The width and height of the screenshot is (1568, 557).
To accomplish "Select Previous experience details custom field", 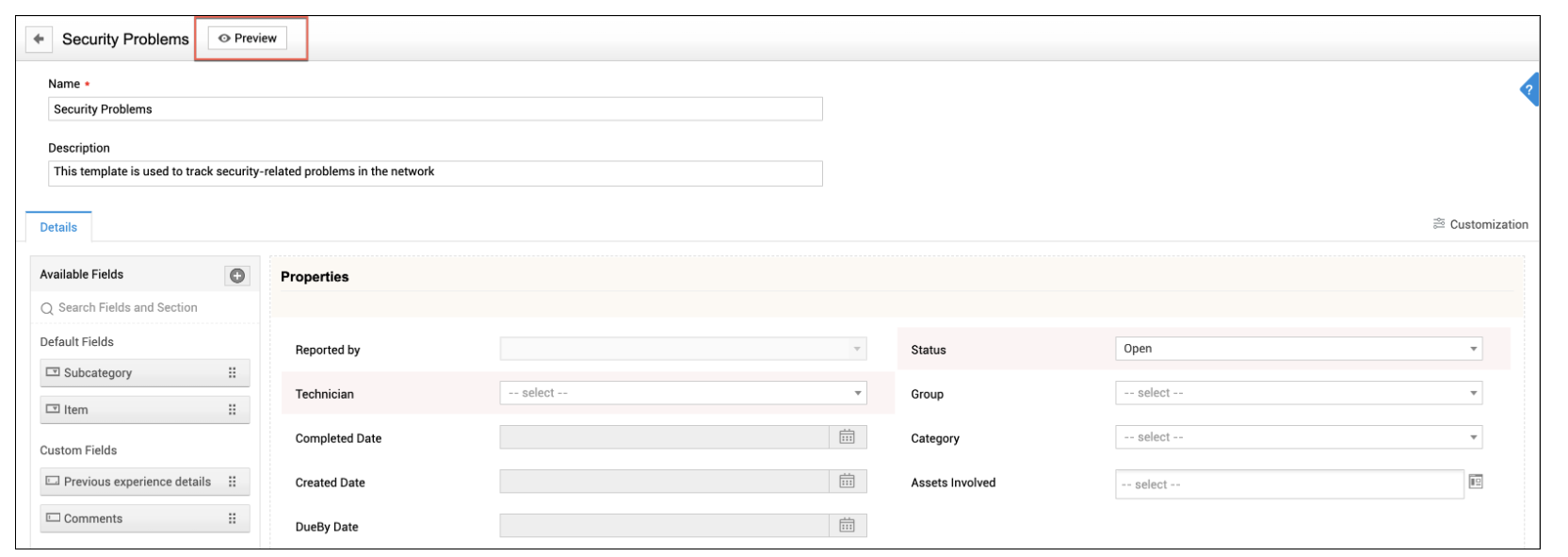I will (137, 482).
